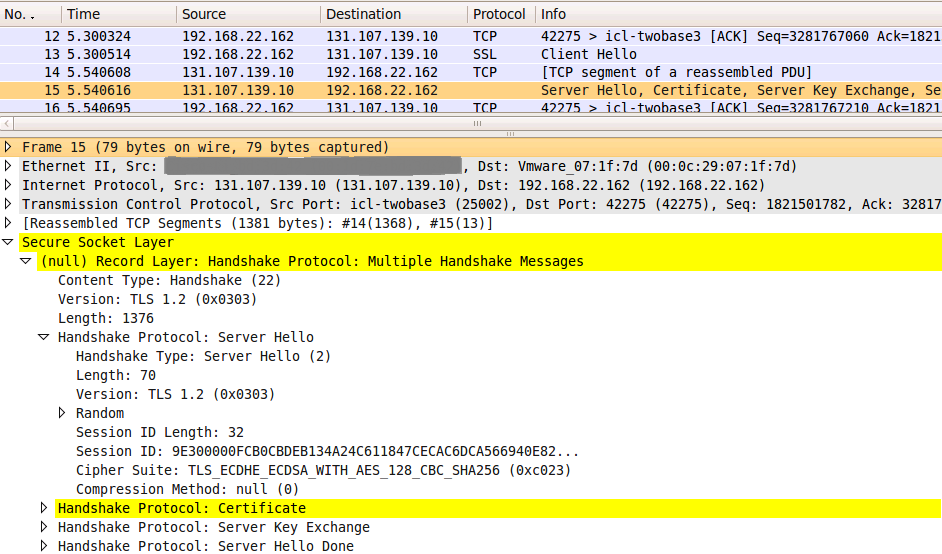The image size is (942, 554).
Task: Expand the Frame 15 tree node
Action: coord(8,147)
